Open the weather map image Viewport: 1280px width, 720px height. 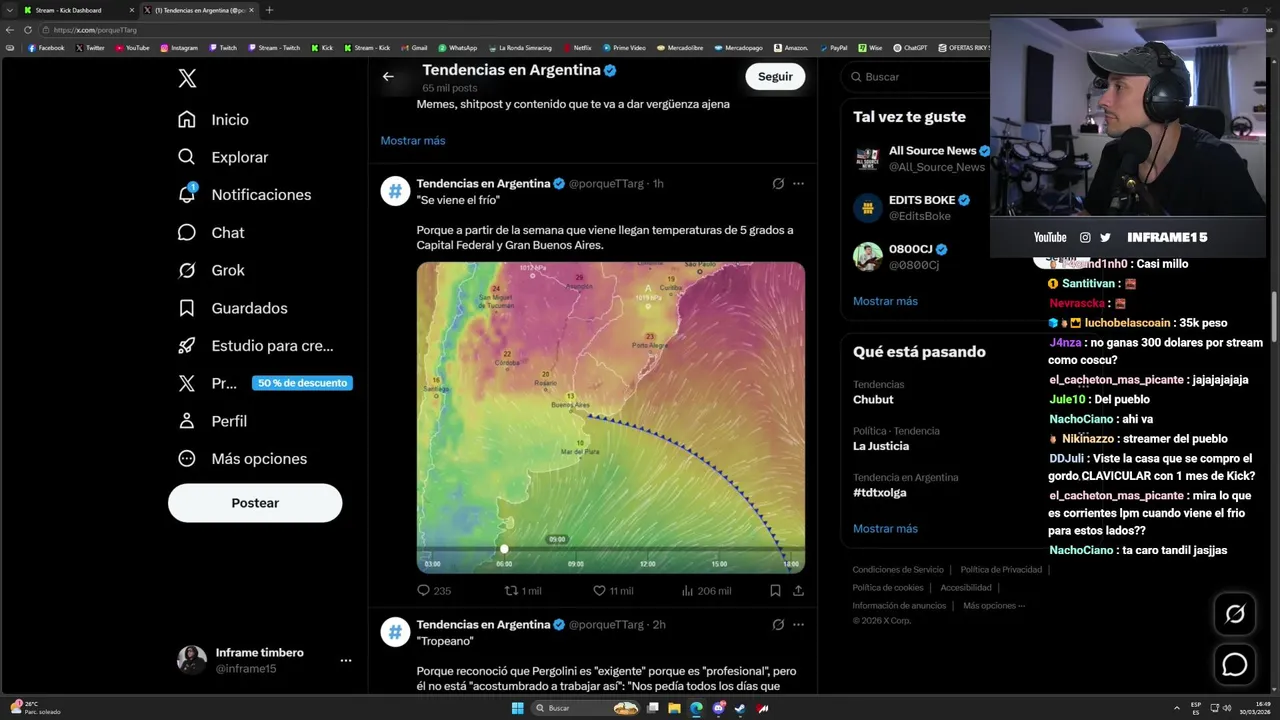coord(611,418)
